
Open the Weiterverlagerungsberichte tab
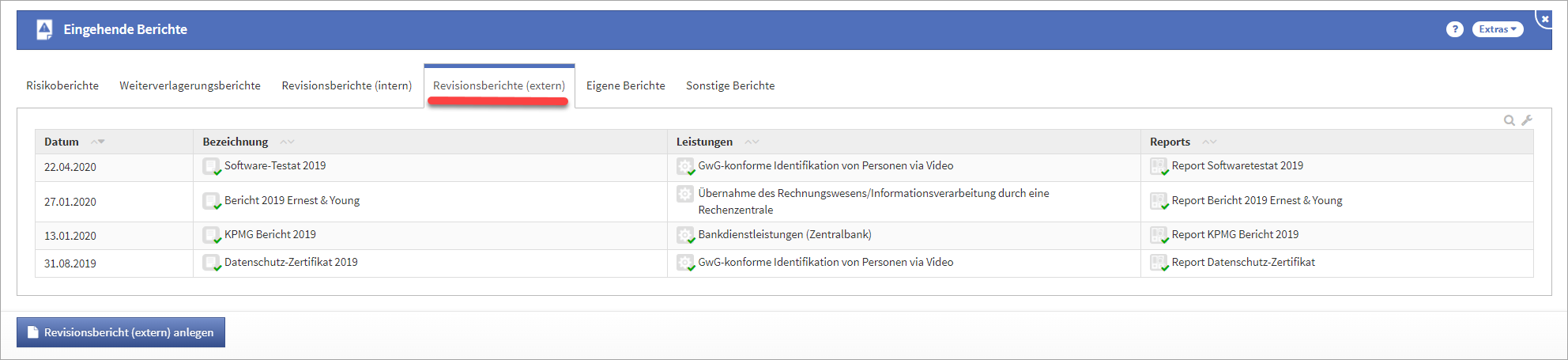coord(190,85)
